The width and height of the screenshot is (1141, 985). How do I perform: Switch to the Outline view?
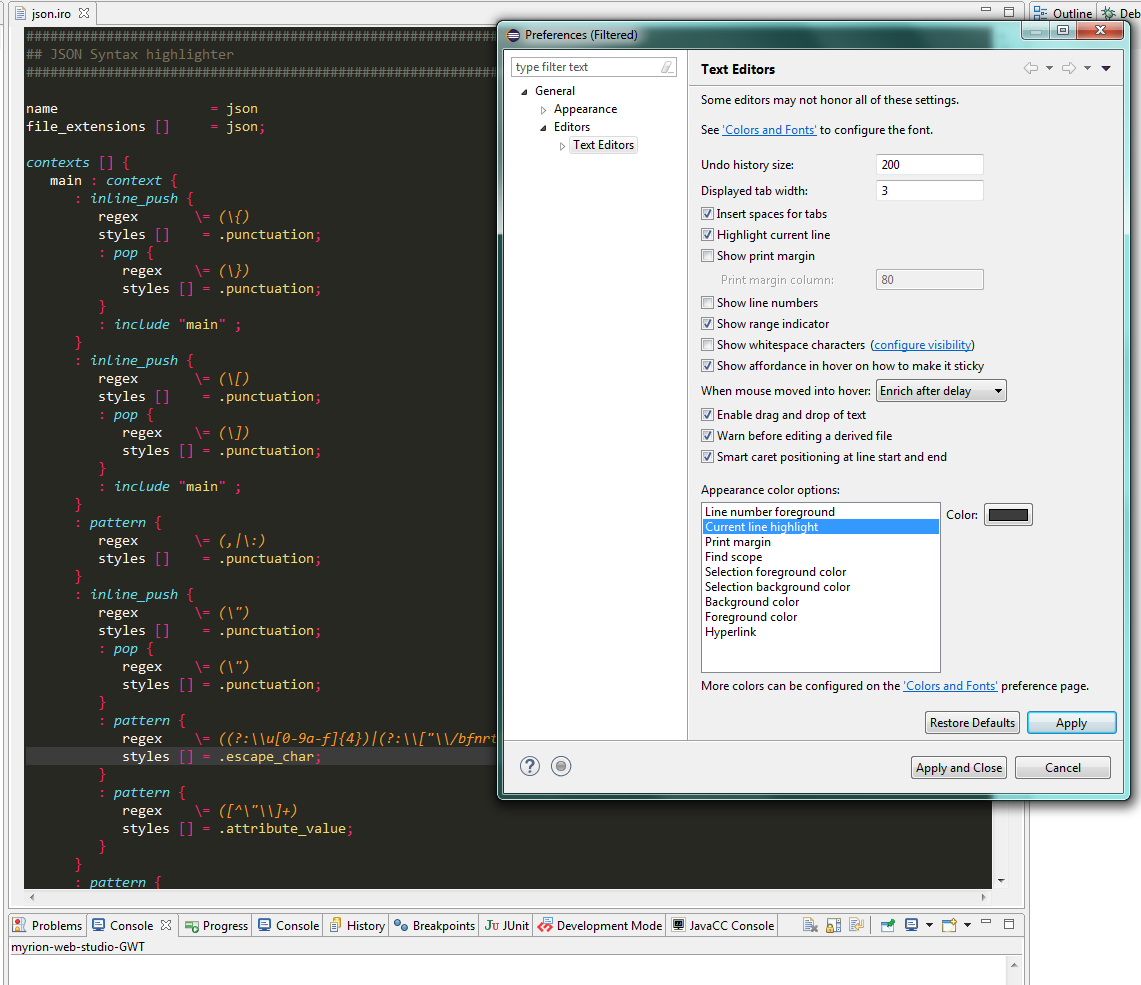click(1071, 12)
